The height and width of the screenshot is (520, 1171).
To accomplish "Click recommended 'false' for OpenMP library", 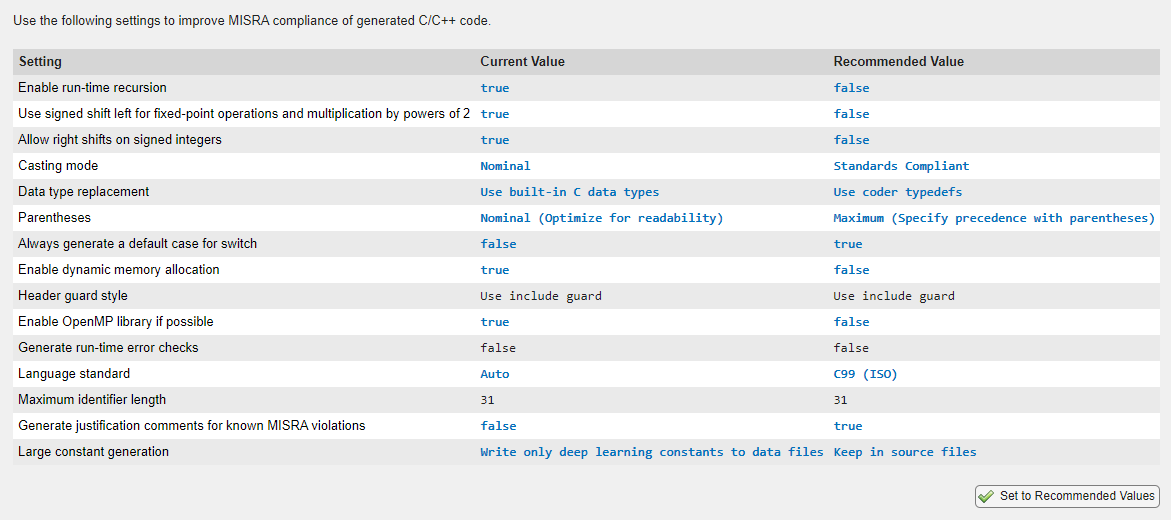I will [x=851, y=322].
